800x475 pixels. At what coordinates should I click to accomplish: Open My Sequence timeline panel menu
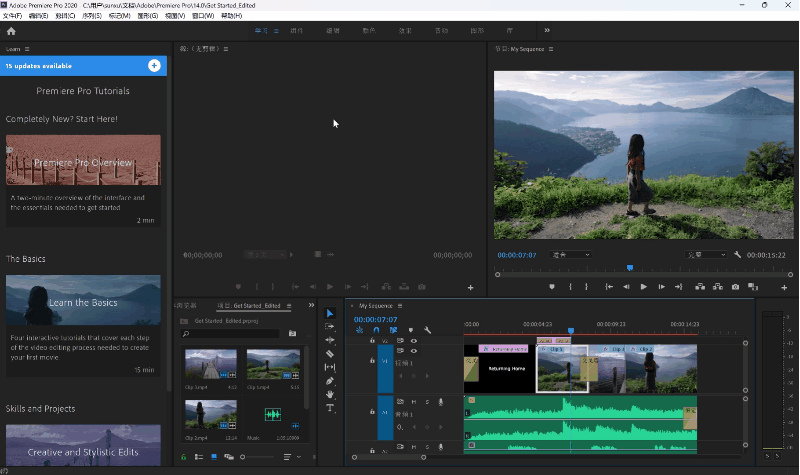pyautogui.click(x=400, y=306)
